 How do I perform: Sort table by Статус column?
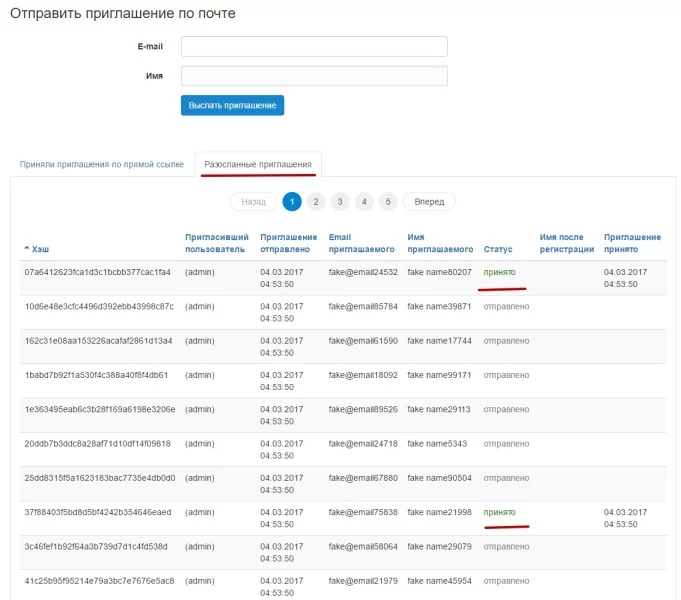[498, 249]
